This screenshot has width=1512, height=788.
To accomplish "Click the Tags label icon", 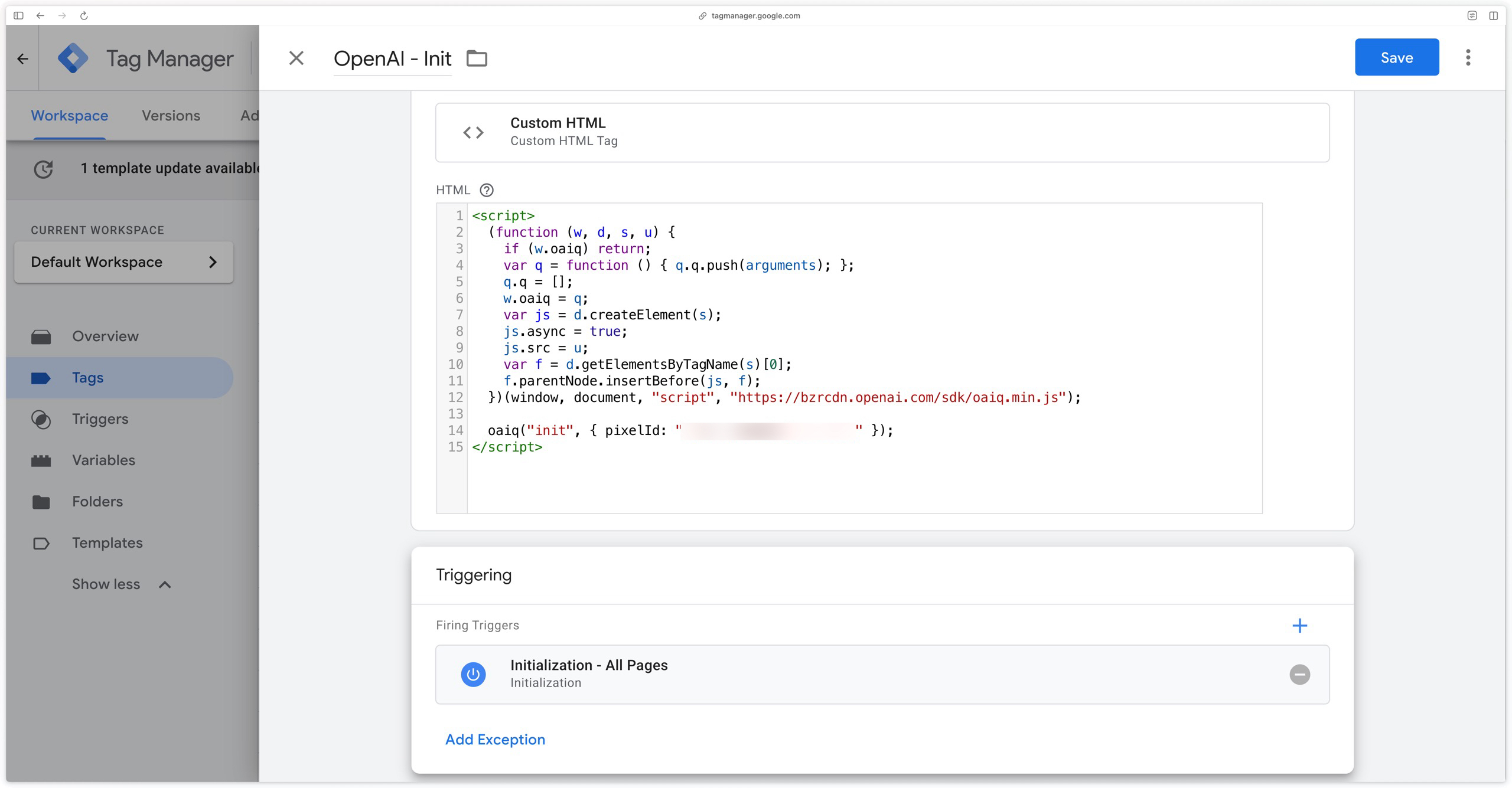I will [41, 378].
